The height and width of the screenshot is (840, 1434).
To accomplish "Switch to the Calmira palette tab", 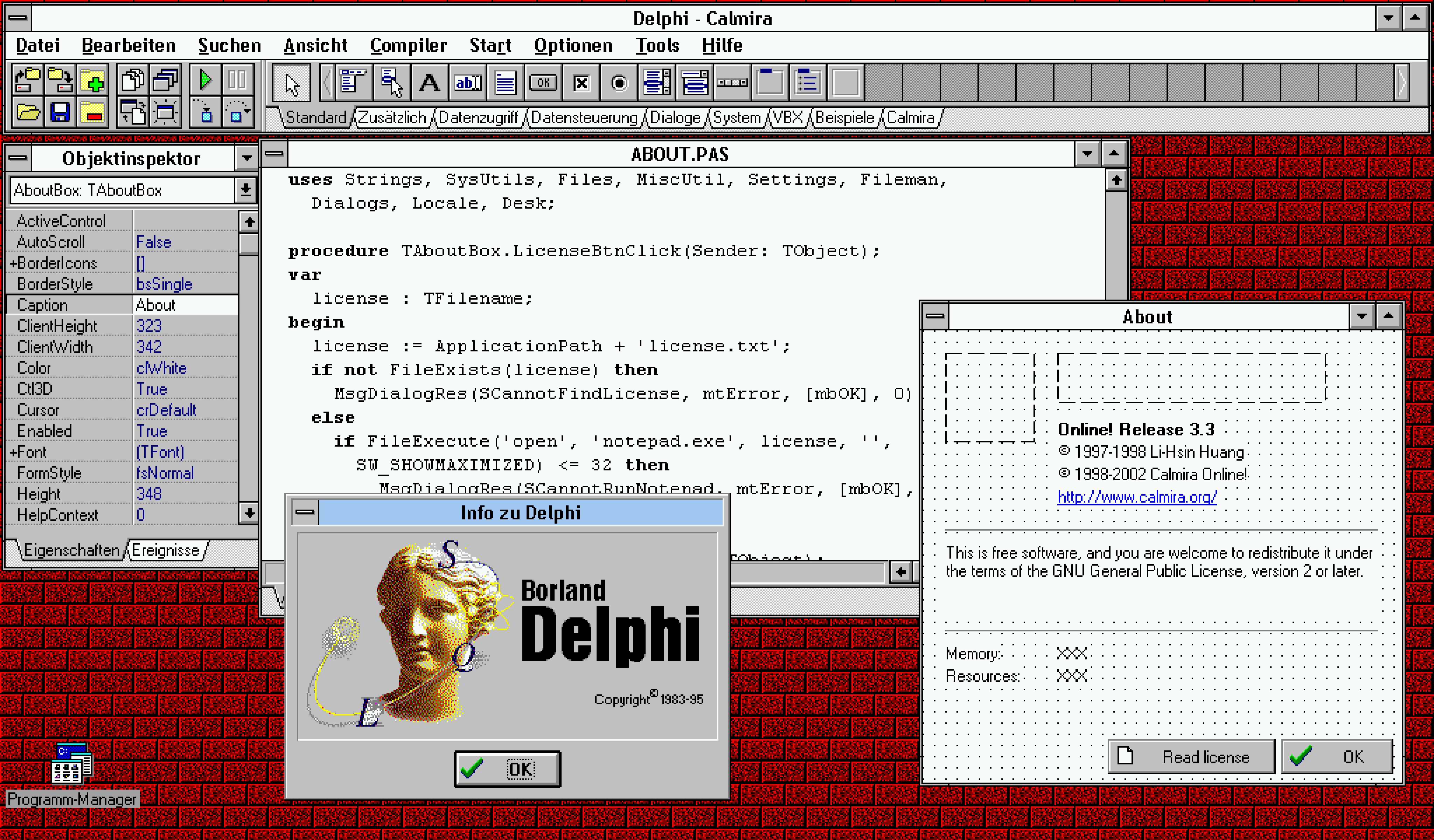I will pyautogui.click(x=911, y=118).
